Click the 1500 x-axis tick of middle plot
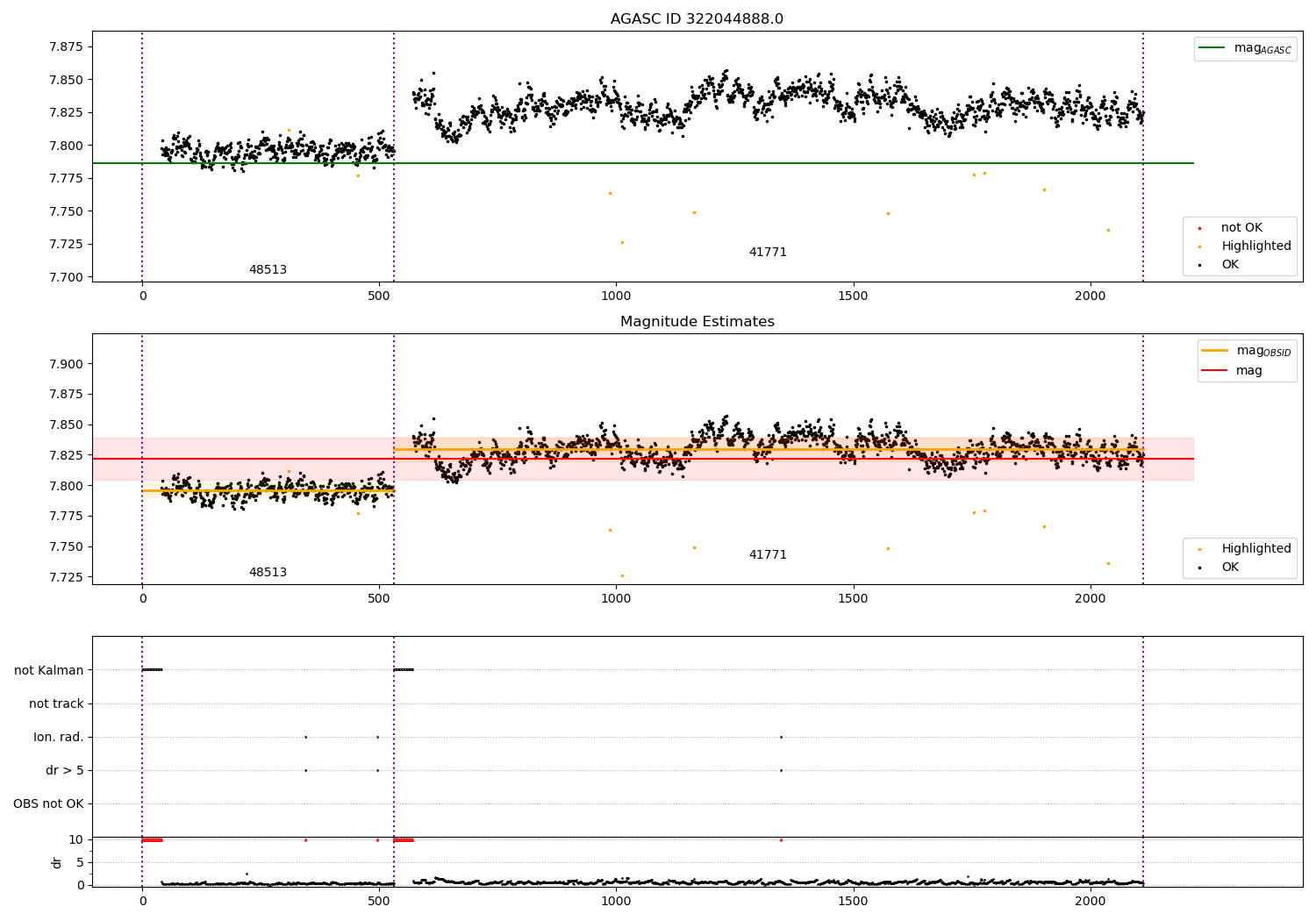Image resolution: width=1316 pixels, height=921 pixels. (x=853, y=599)
